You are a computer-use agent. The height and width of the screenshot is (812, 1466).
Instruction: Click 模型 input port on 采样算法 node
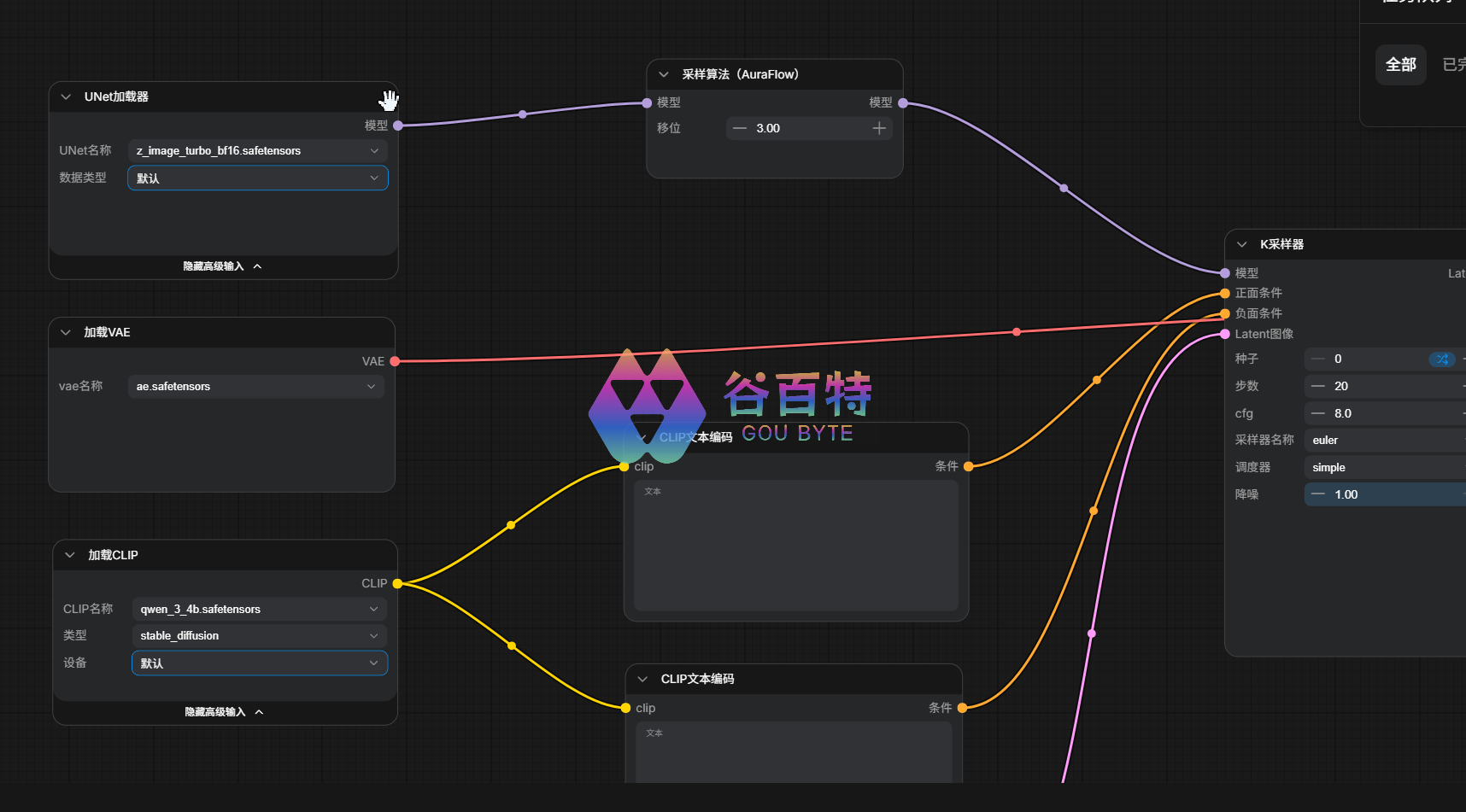tap(647, 102)
